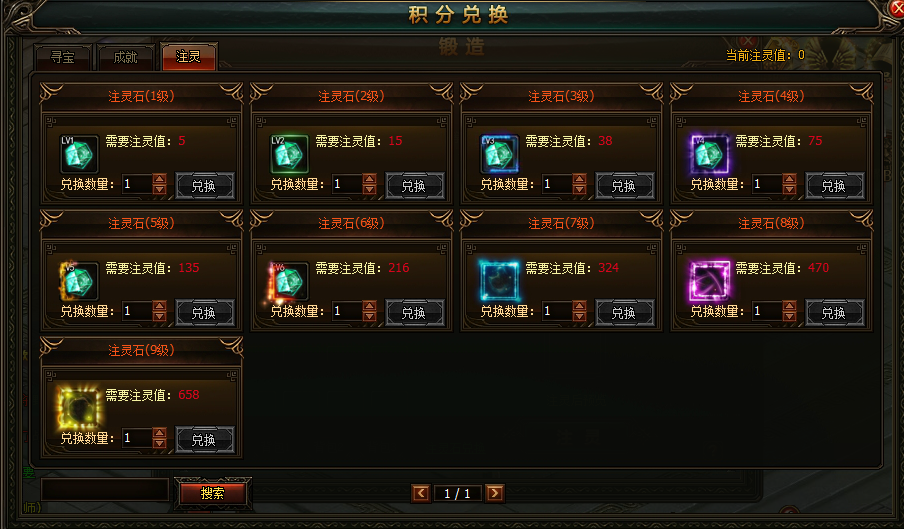Switch to the 寻宝 tab
Viewport: 904px width, 529px height.
[x=63, y=57]
